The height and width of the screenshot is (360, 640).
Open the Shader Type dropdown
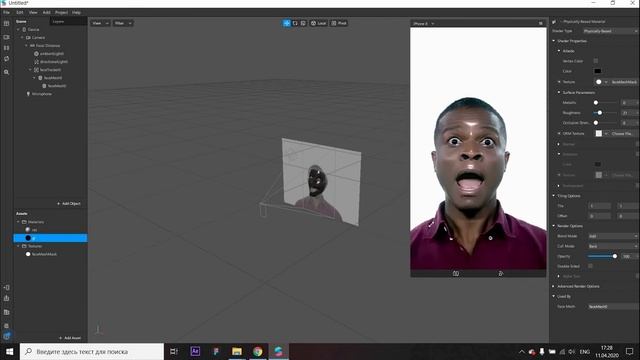(x=610, y=31)
